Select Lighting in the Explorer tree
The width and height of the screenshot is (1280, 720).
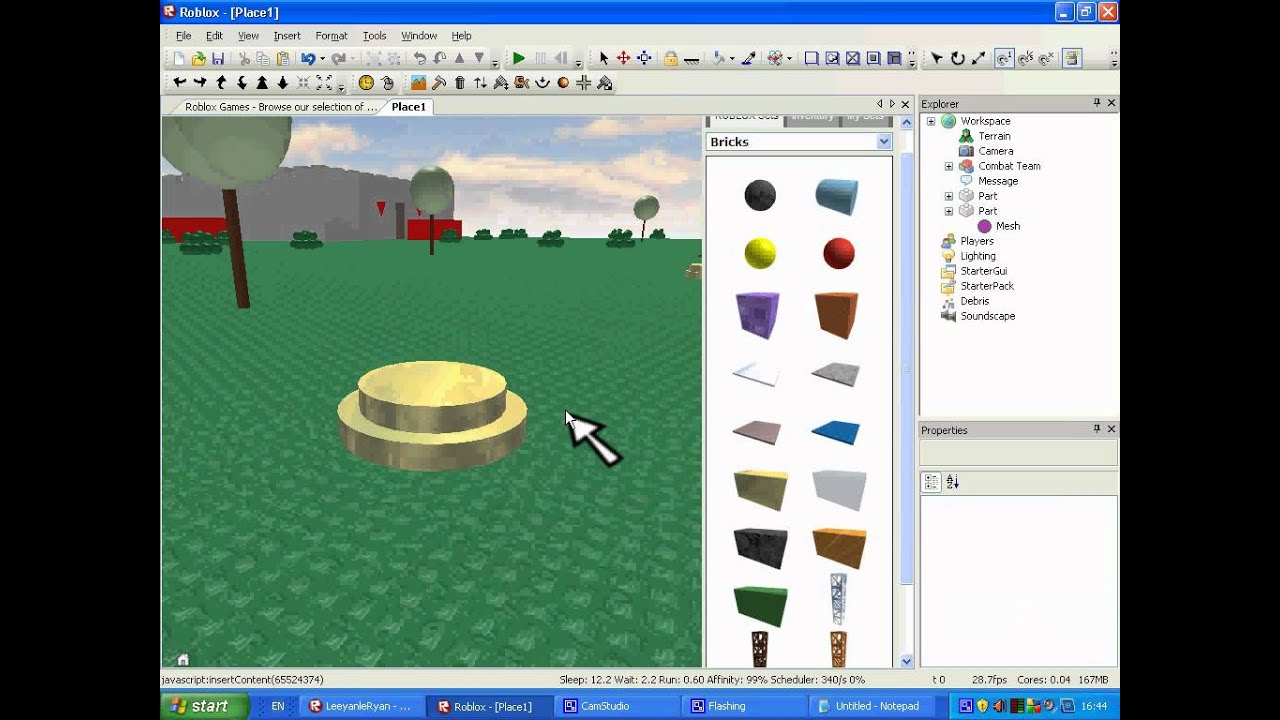pyautogui.click(x=978, y=256)
